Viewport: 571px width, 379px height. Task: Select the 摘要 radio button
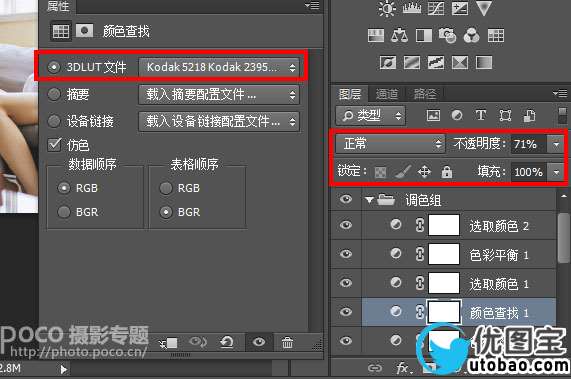pyautogui.click(x=54, y=94)
